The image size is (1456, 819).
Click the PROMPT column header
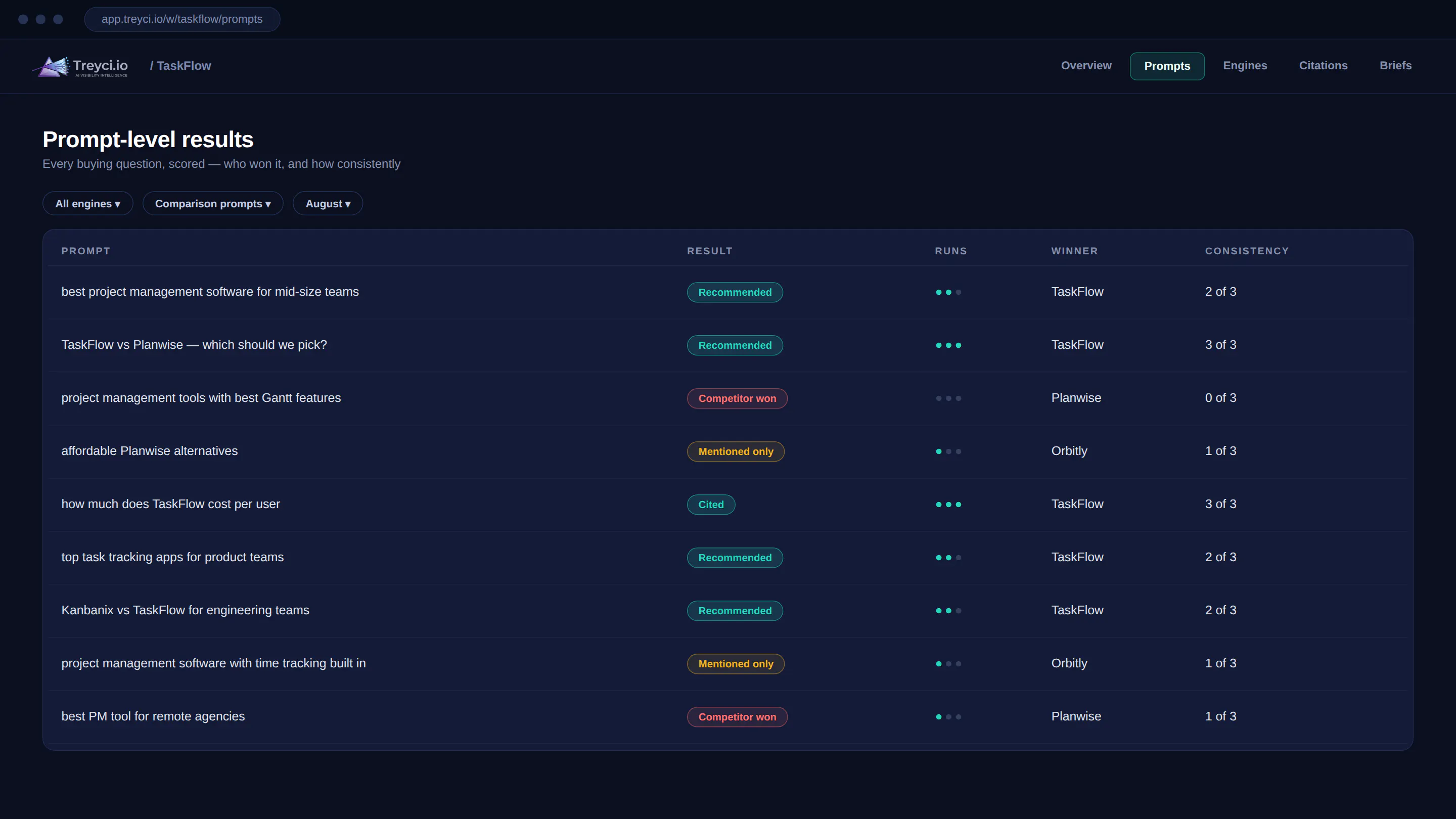click(86, 251)
